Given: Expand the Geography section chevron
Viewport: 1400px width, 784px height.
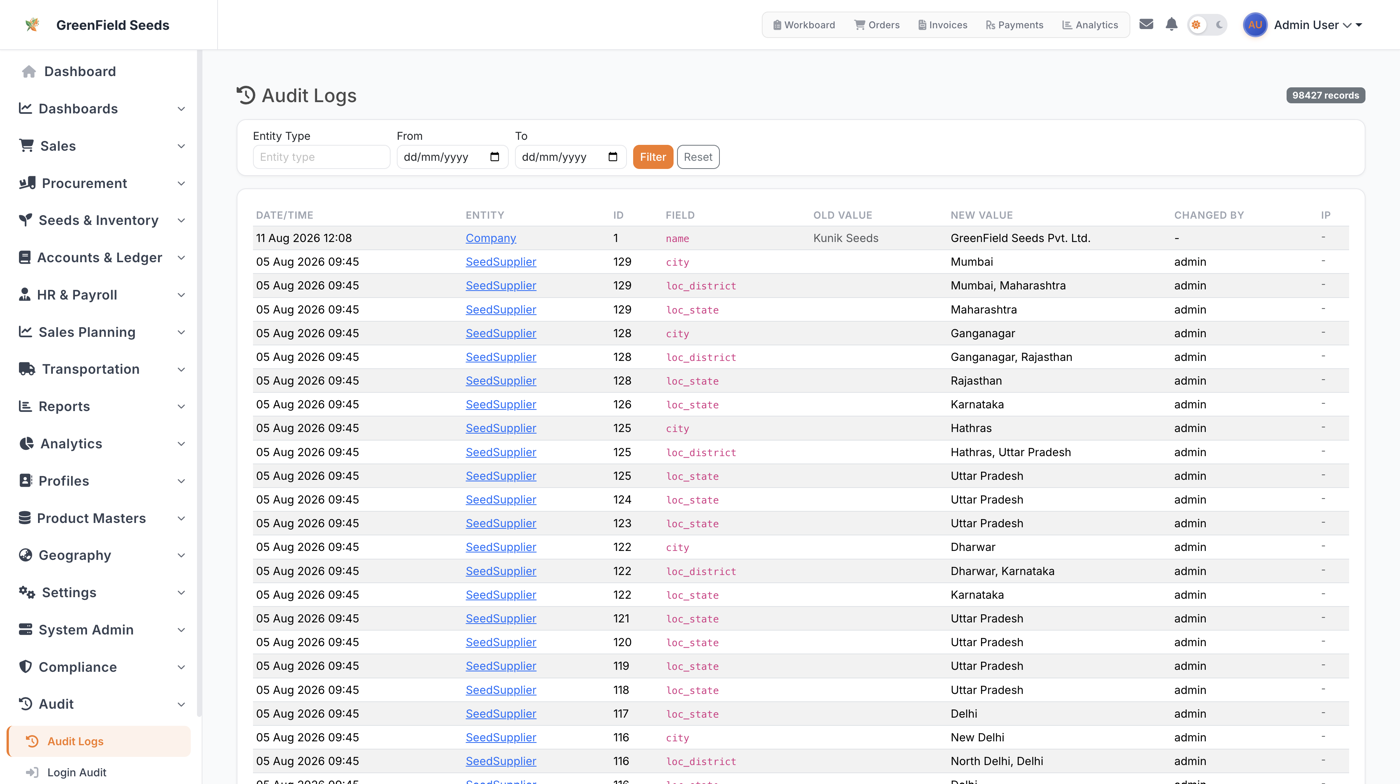Looking at the screenshot, I should (181, 555).
